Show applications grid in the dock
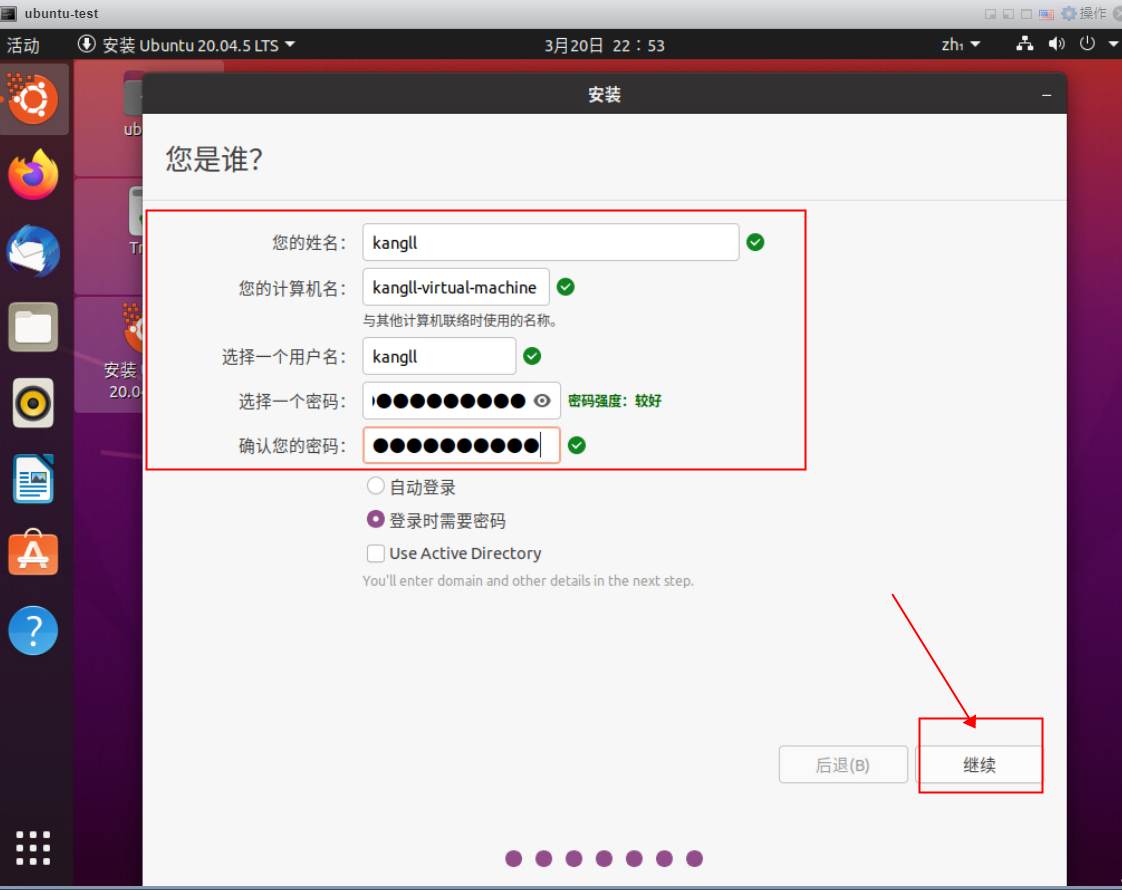 (x=33, y=849)
